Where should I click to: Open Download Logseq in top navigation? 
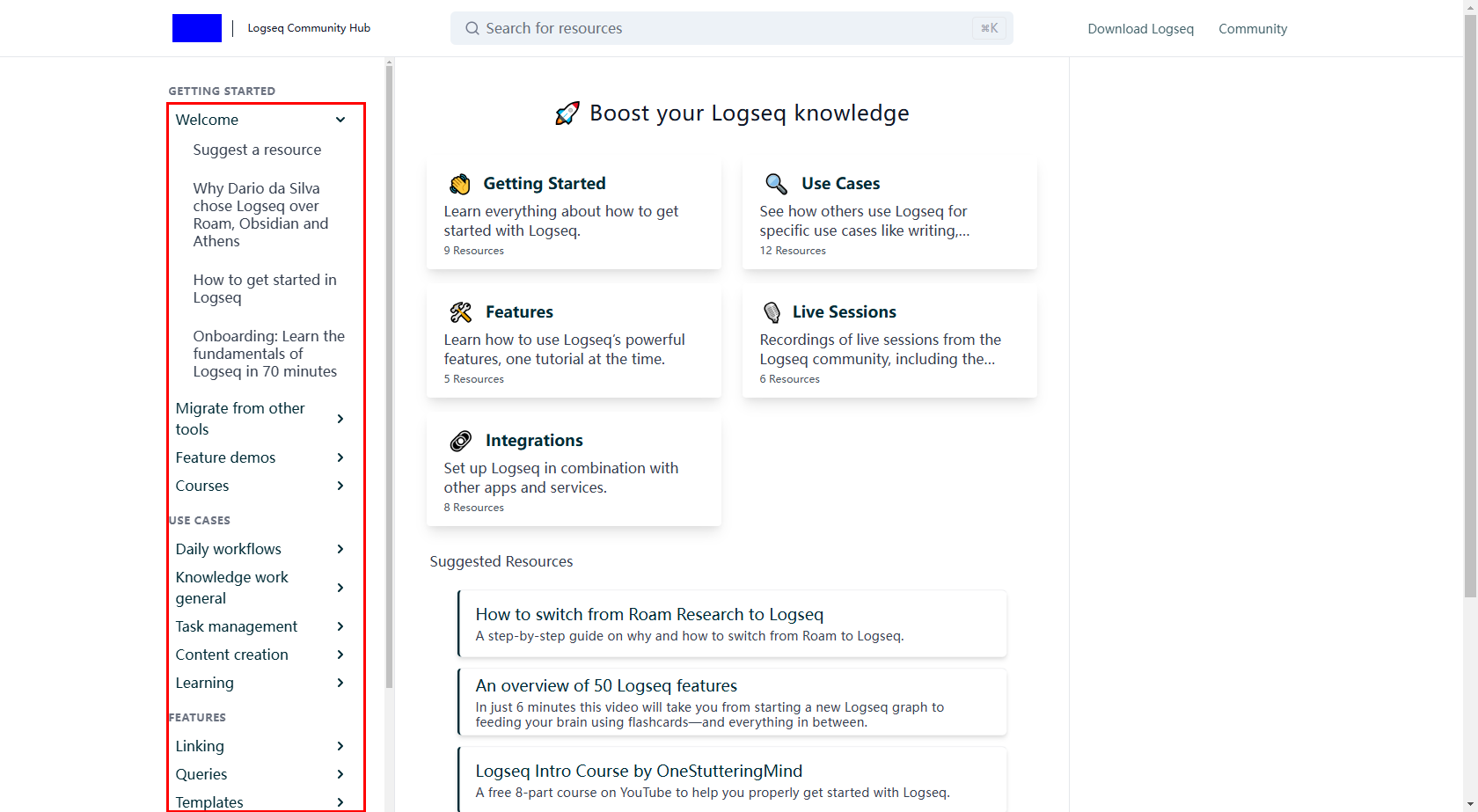tap(1140, 29)
